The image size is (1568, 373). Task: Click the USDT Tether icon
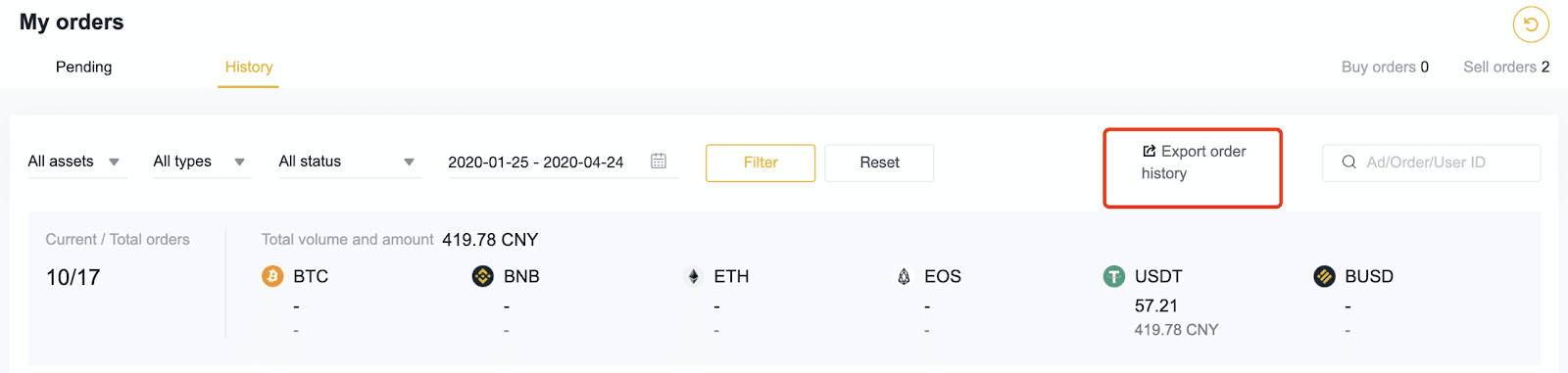1114,276
